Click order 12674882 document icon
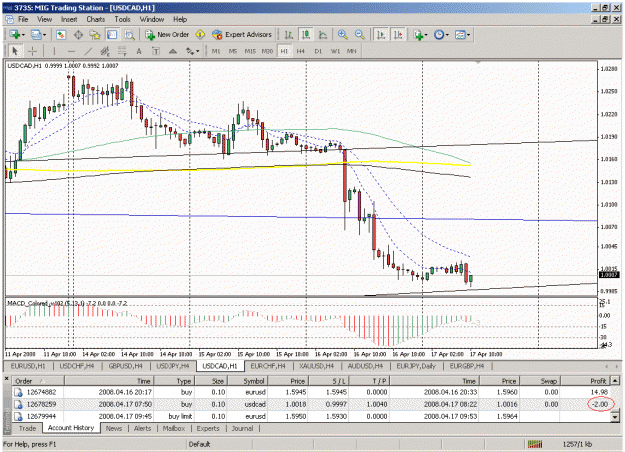The width and height of the screenshot is (625, 452). coord(18,392)
